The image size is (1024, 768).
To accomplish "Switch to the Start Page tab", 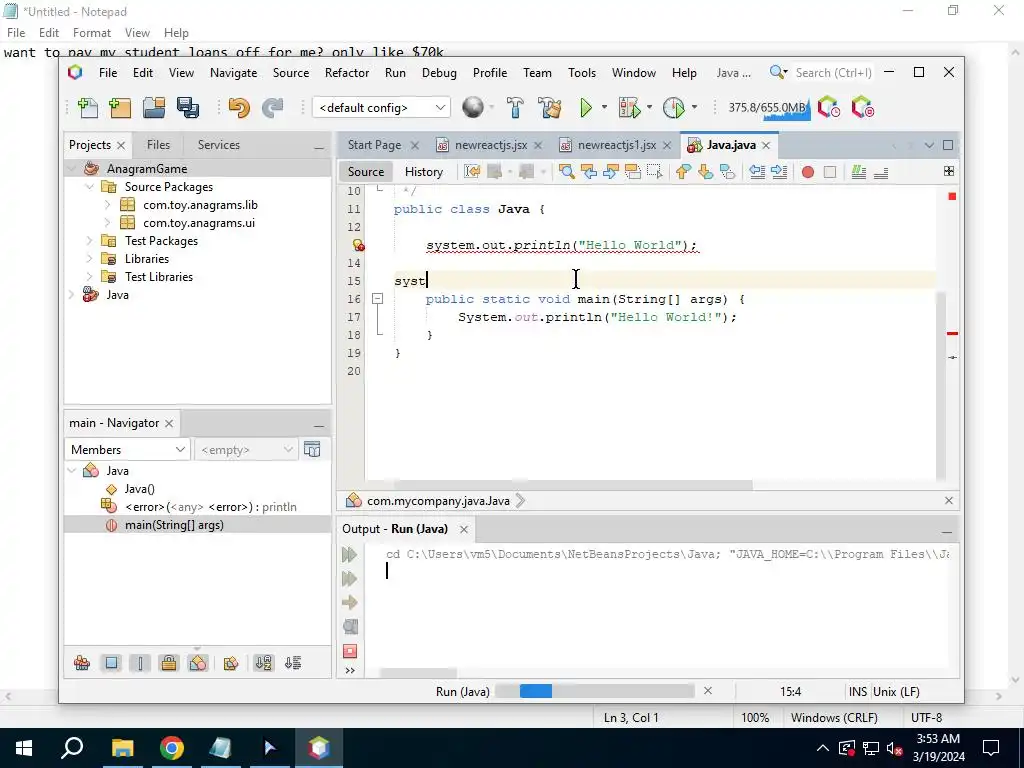I will [x=374, y=145].
